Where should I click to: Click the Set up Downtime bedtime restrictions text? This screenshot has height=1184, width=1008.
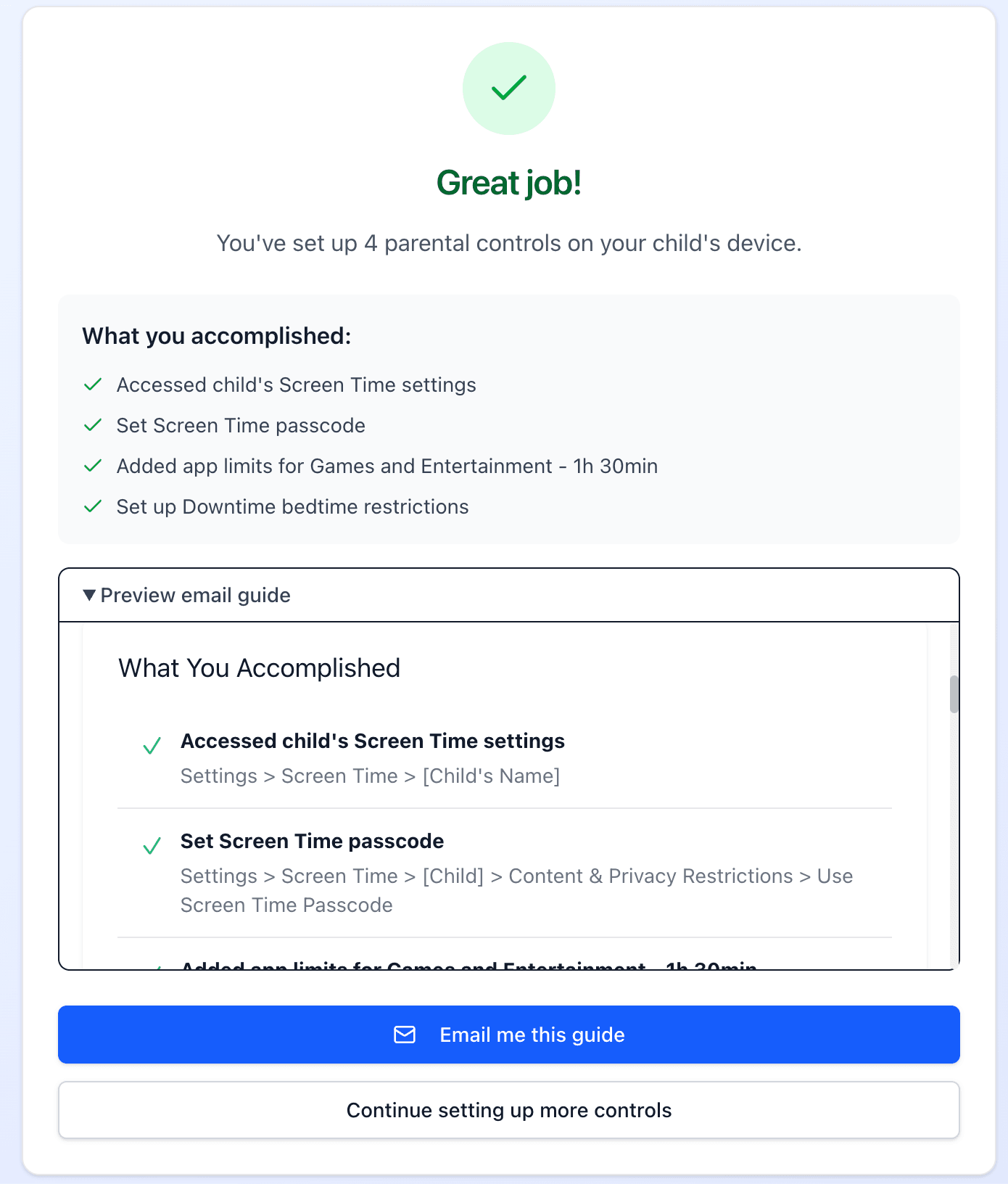(292, 506)
